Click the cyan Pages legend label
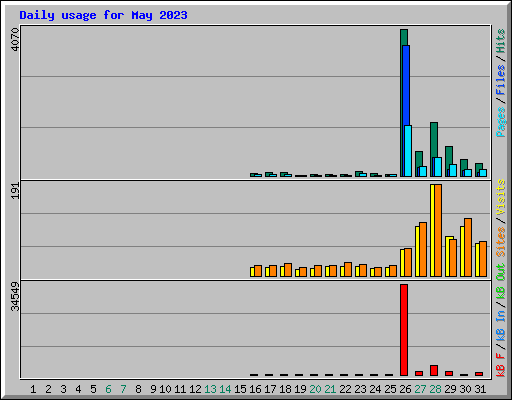The width and height of the screenshot is (512, 400). (x=501, y=122)
